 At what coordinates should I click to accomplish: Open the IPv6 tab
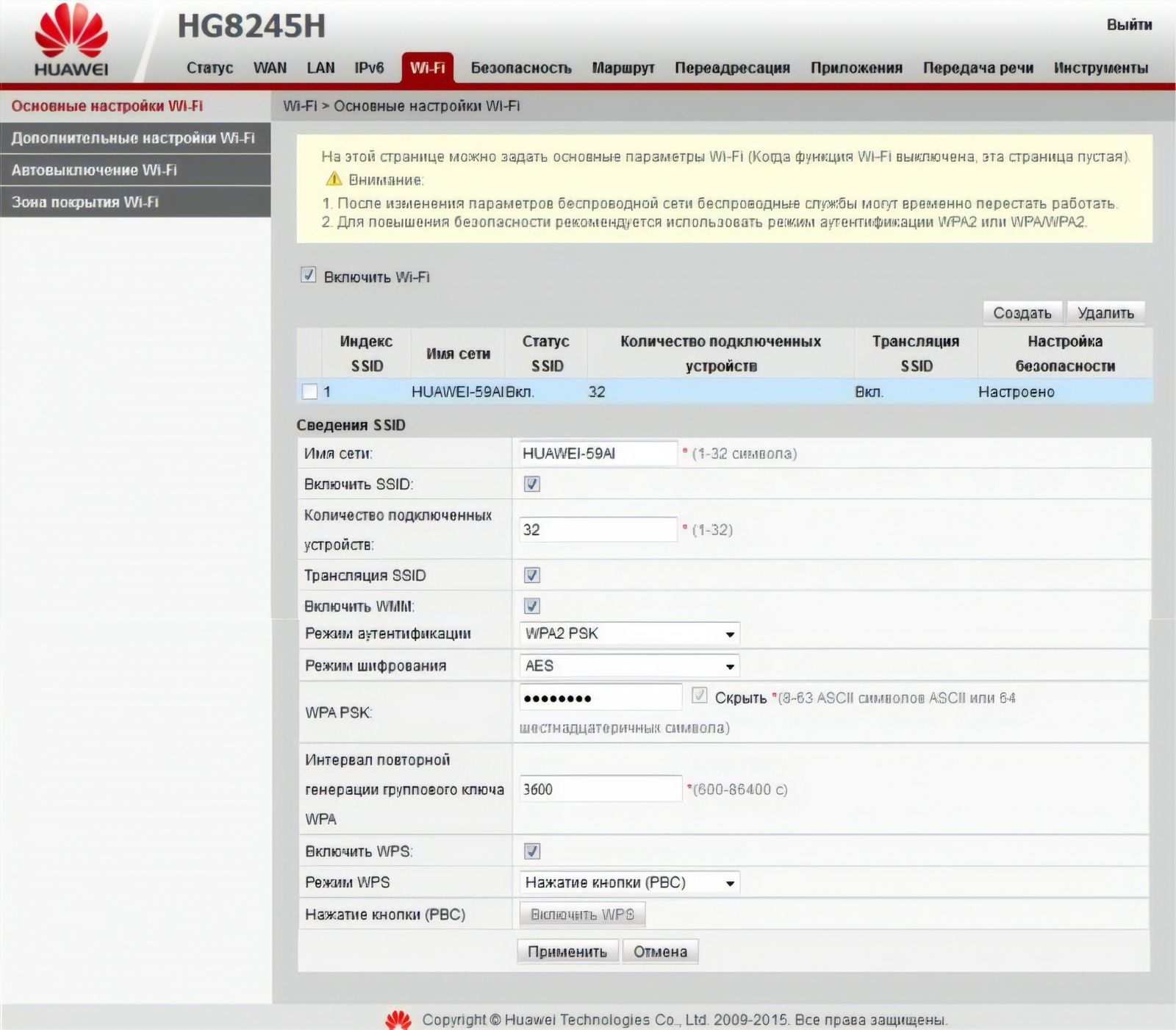(x=369, y=68)
